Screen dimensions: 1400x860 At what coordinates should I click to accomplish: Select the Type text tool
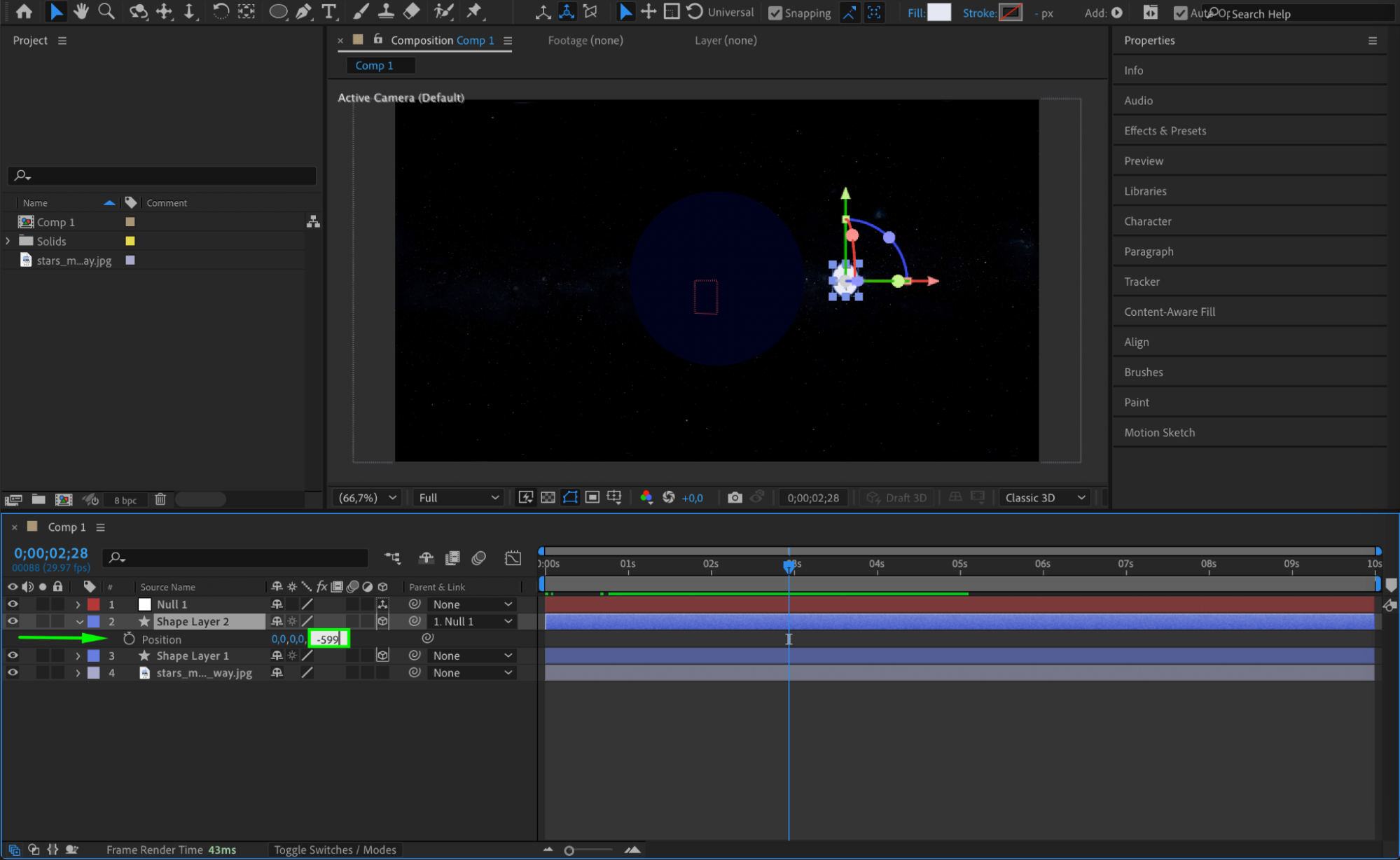click(328, 11)
